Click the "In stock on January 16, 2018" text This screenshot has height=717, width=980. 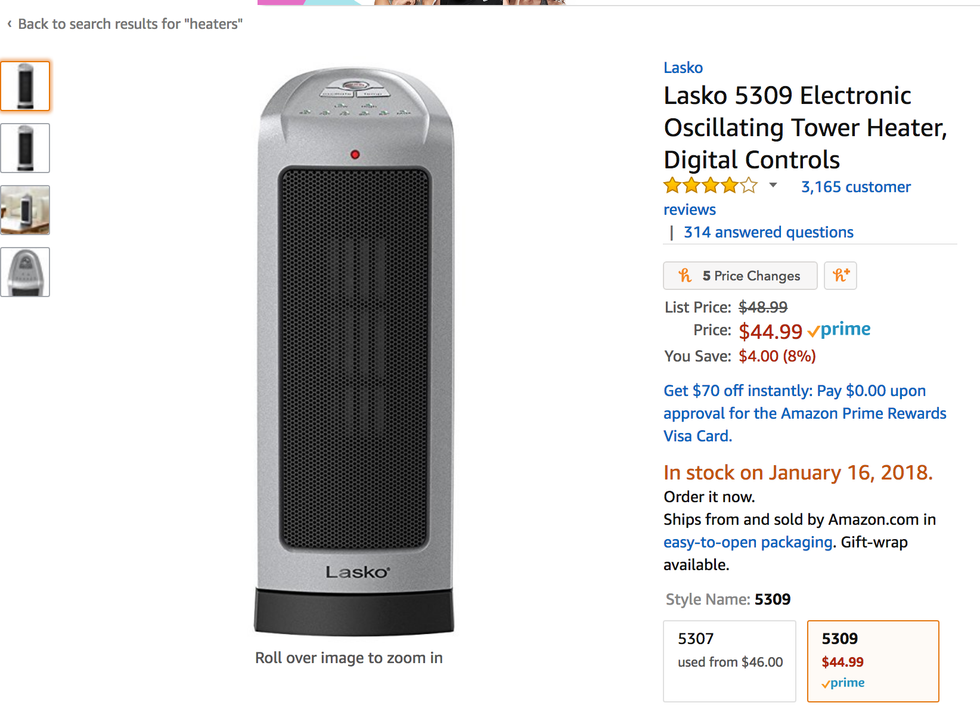pos(797,473)
